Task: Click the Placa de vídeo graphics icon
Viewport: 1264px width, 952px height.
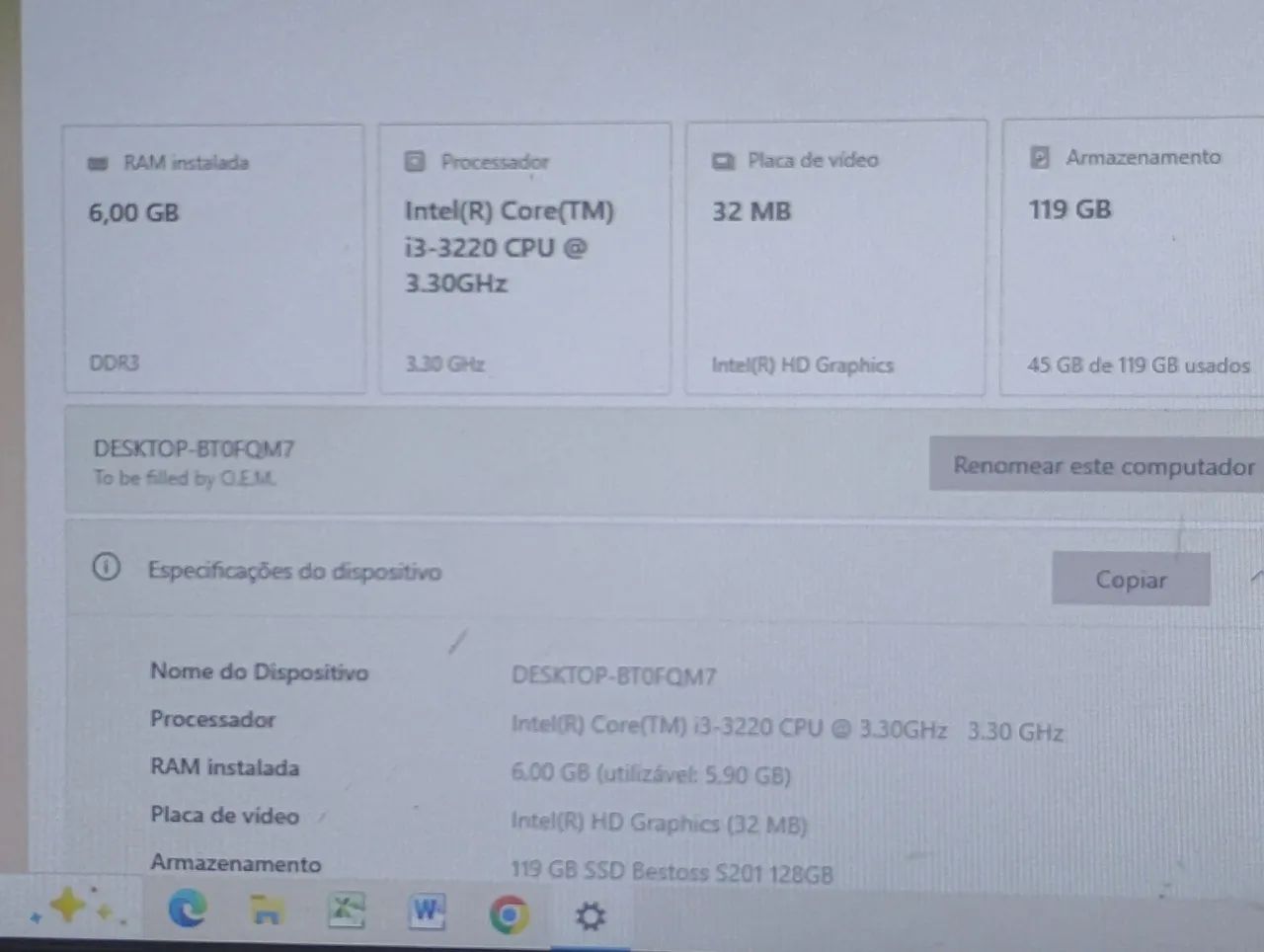Action: 724,159
